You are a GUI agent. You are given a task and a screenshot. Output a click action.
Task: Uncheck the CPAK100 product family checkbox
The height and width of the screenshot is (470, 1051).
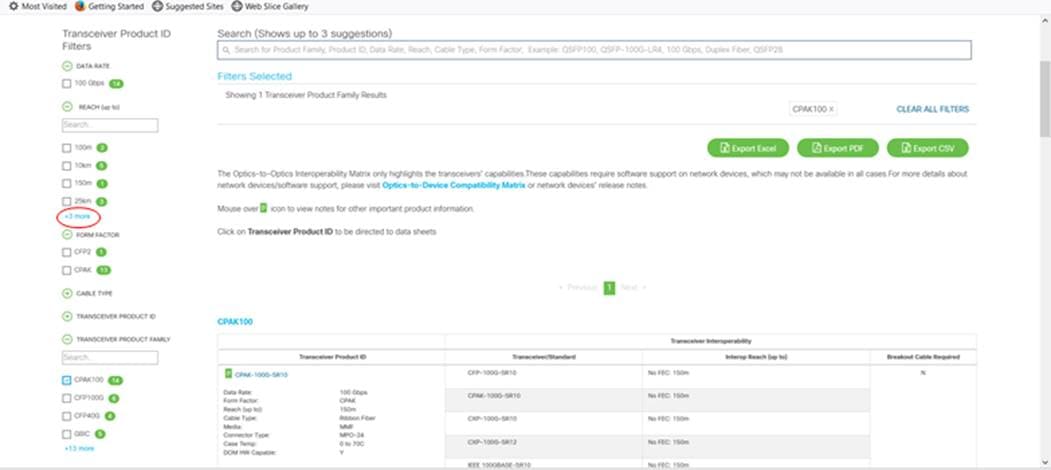point(66,380)
